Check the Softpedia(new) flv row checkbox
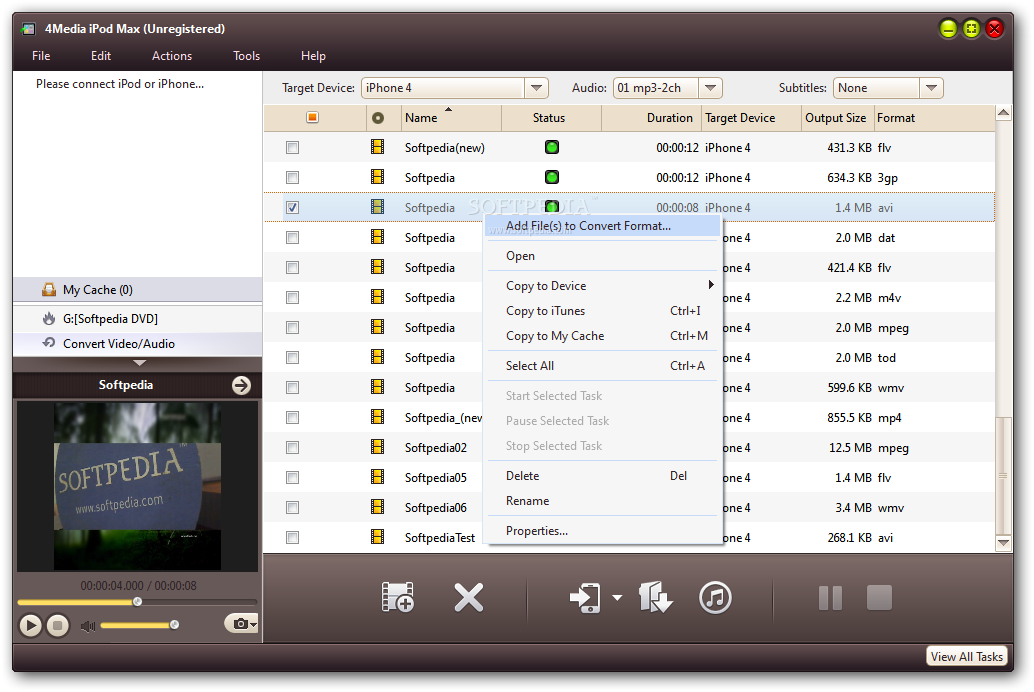 (x=292, y=148)
